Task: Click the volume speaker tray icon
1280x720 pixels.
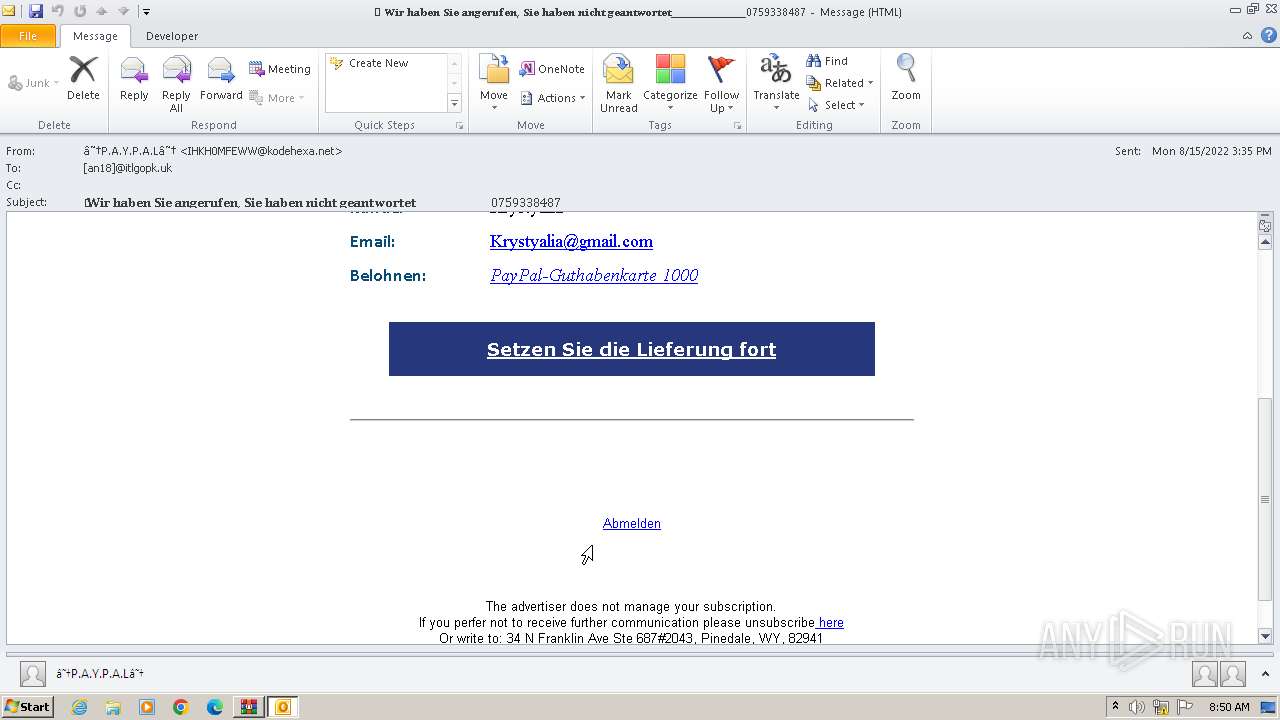Action: 1137,707
